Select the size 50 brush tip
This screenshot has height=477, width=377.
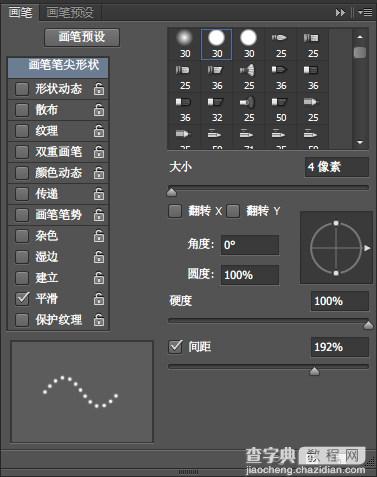click(281, 109)
